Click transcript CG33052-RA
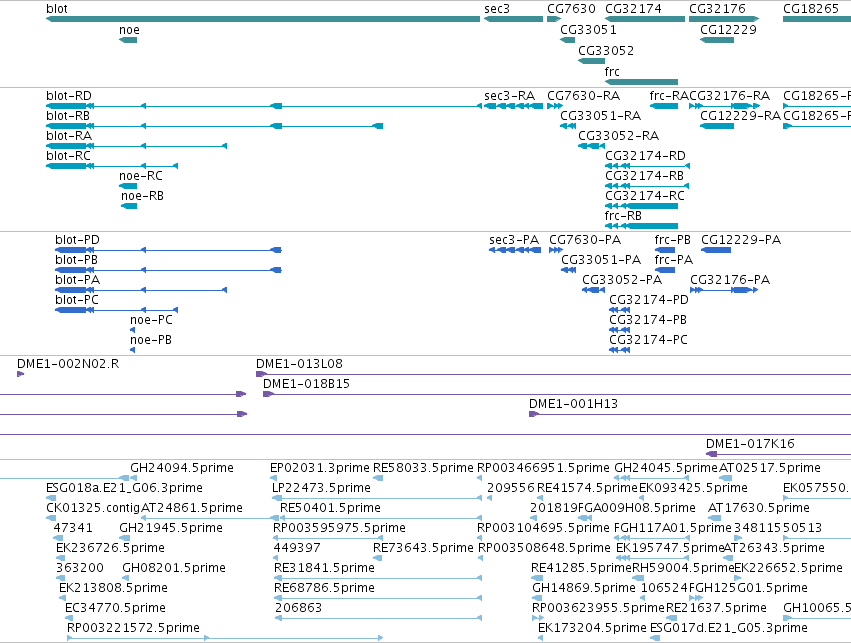 tap(619, 136)
